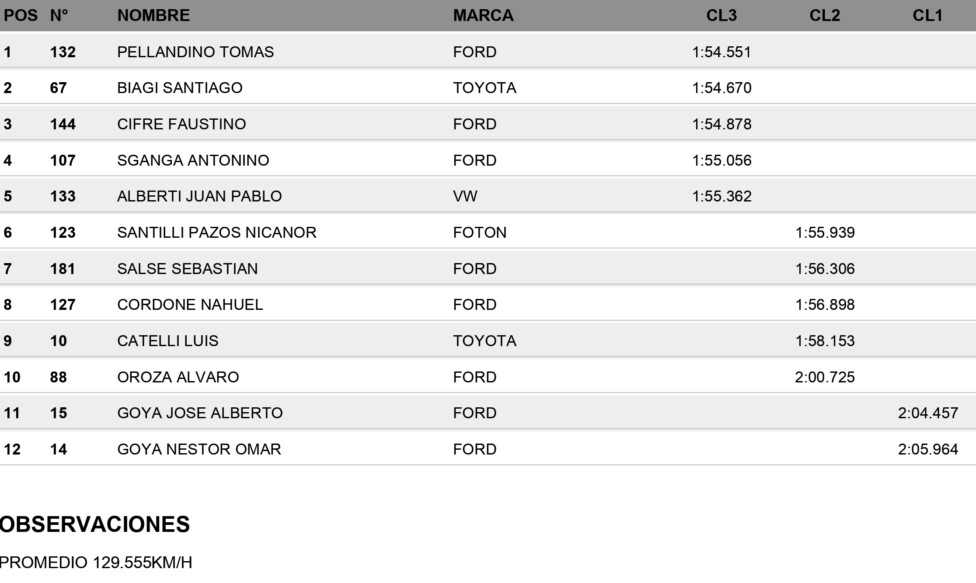Viewport: 976px width, 583px height.
Task: Click the MARCA column header
Action: point(483,16)
